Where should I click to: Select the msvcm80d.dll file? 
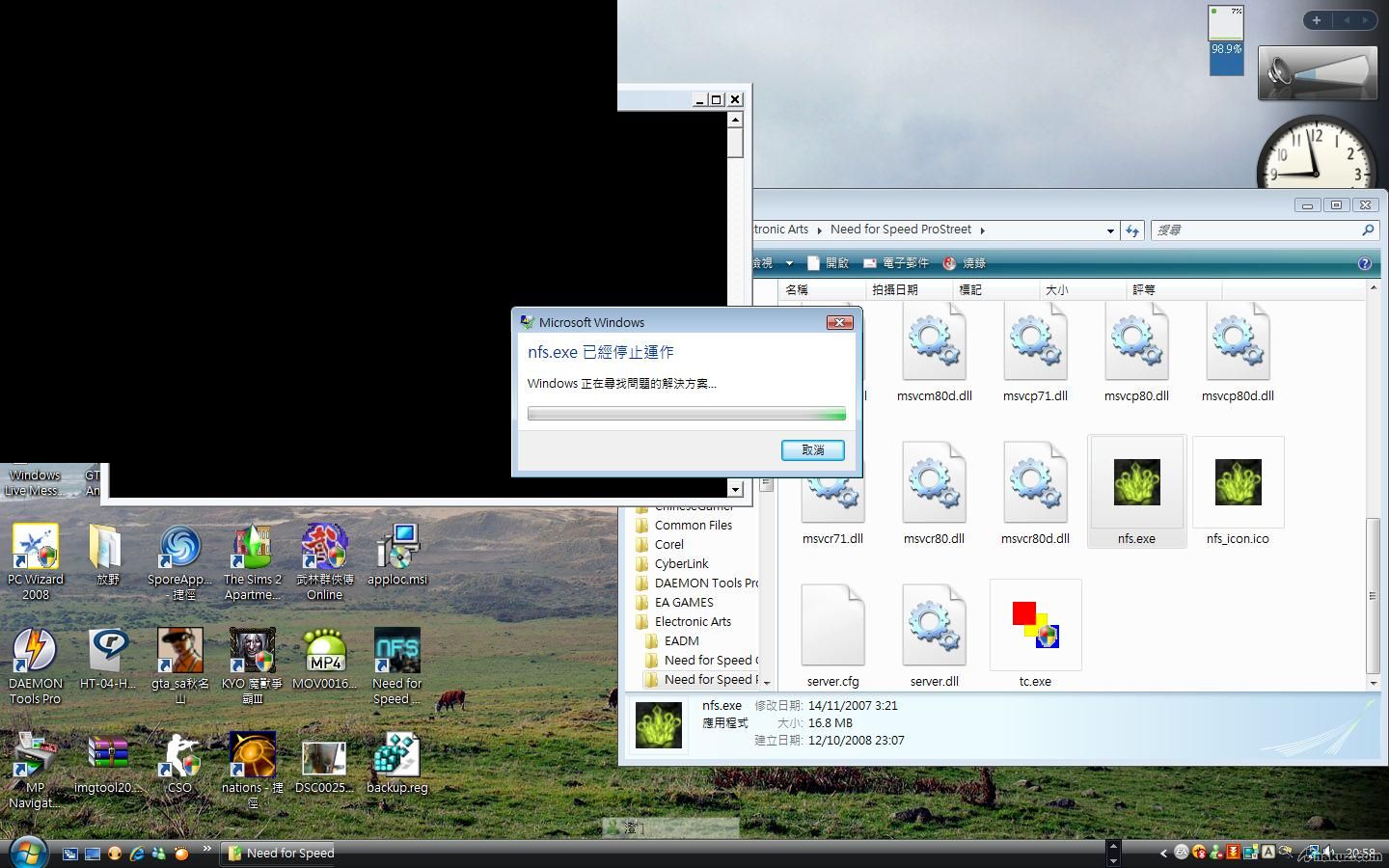tap(934, 351)
